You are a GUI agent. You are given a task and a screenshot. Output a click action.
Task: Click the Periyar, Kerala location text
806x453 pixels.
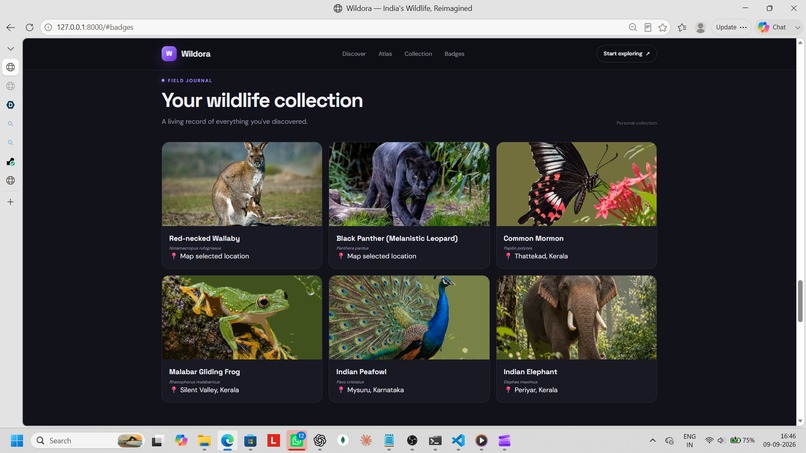[536, 390]
